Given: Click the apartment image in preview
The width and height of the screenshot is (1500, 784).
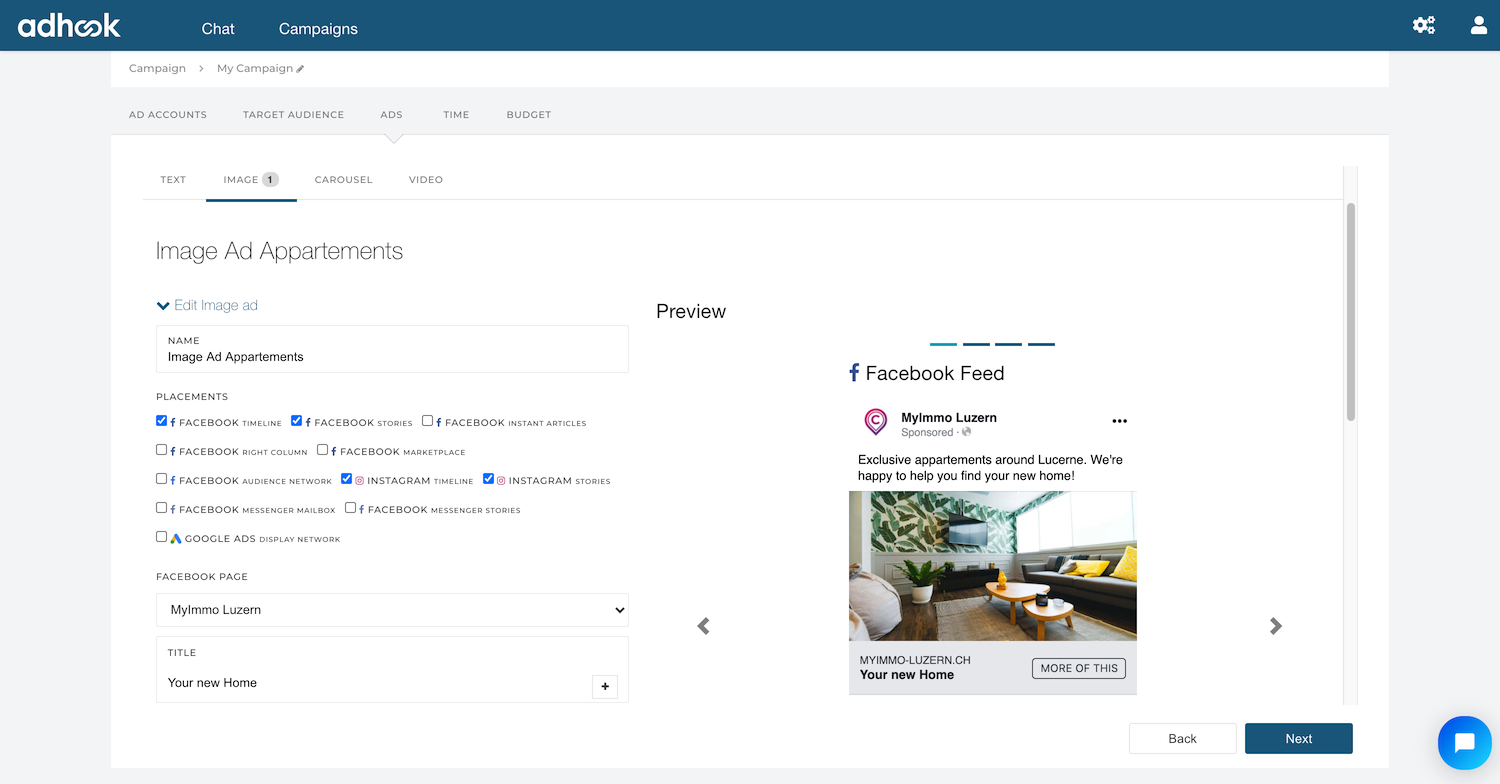Looking at the screenshot, I should pos(993,566).
